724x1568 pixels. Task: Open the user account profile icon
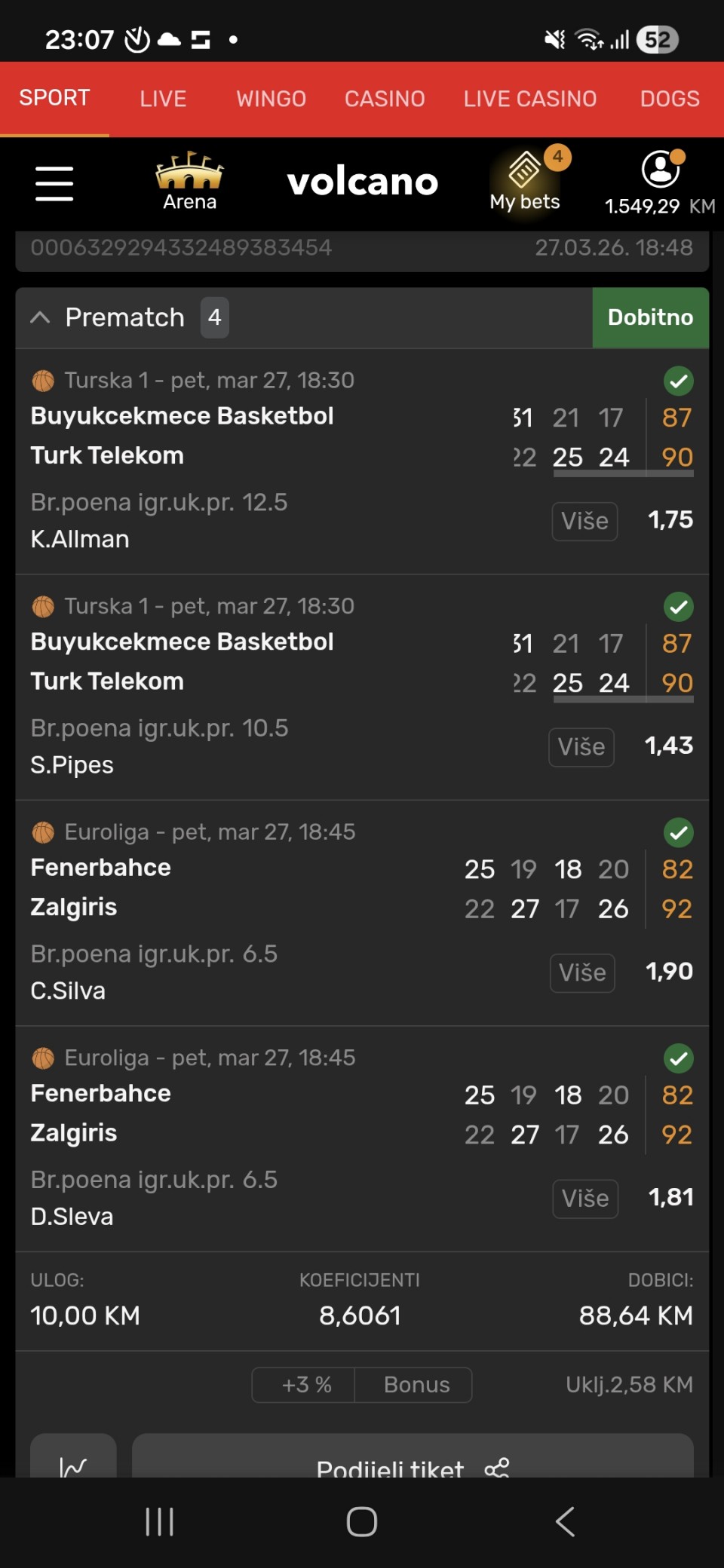[x=661, y=169]
